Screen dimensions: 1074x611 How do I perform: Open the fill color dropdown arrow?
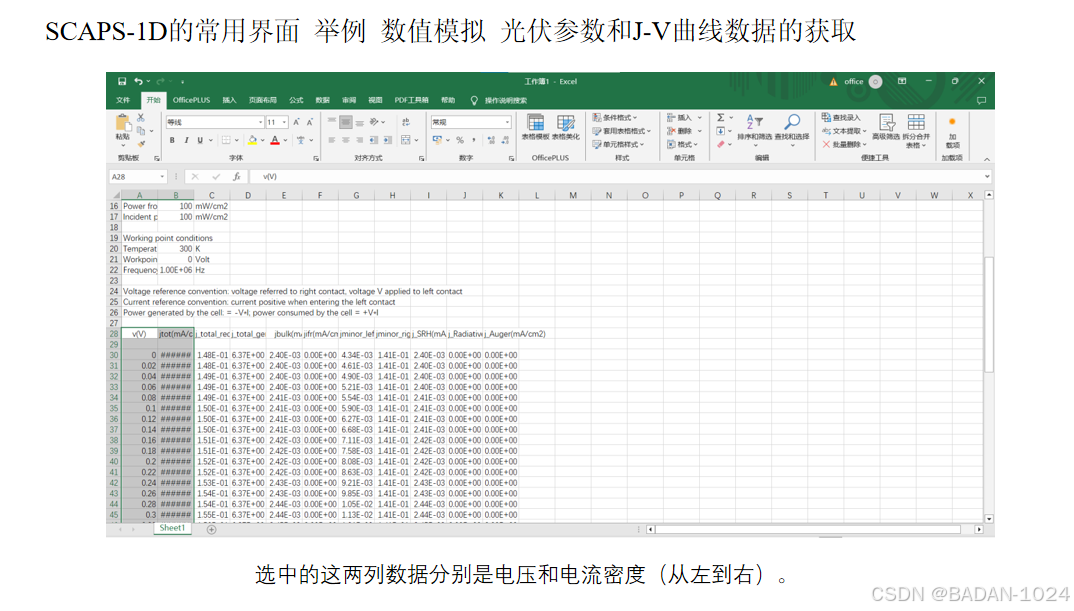click(262, 140)
